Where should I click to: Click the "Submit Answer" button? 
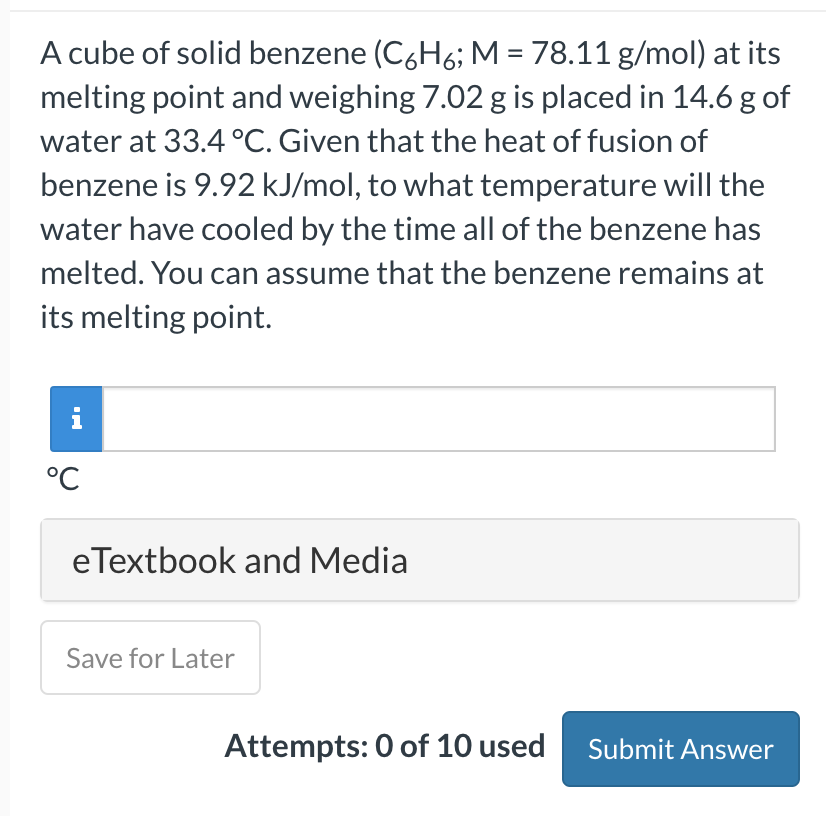point(680,748)
